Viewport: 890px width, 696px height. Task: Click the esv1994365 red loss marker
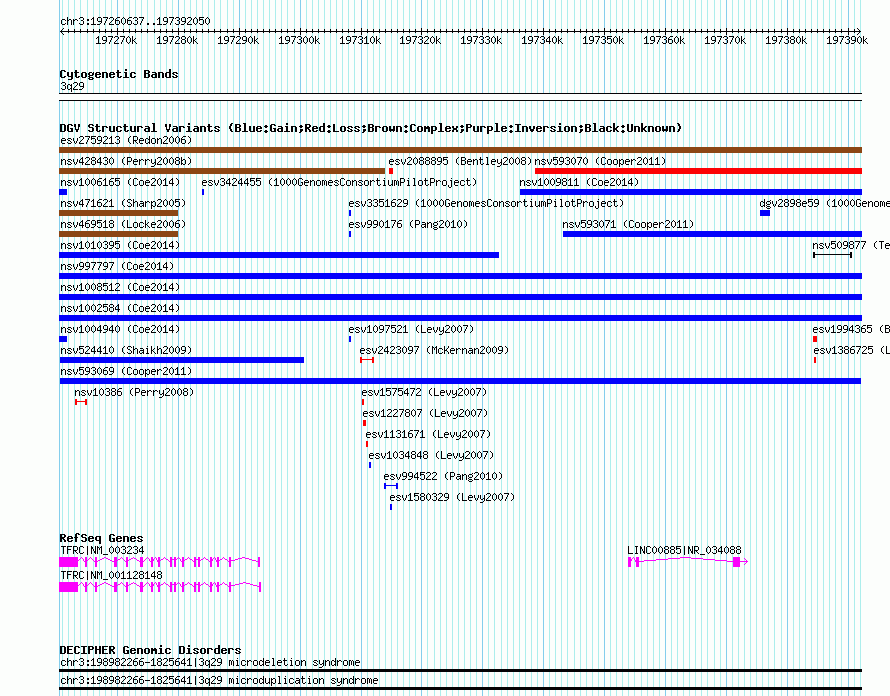pyautogui.click(x=815, y=339)
